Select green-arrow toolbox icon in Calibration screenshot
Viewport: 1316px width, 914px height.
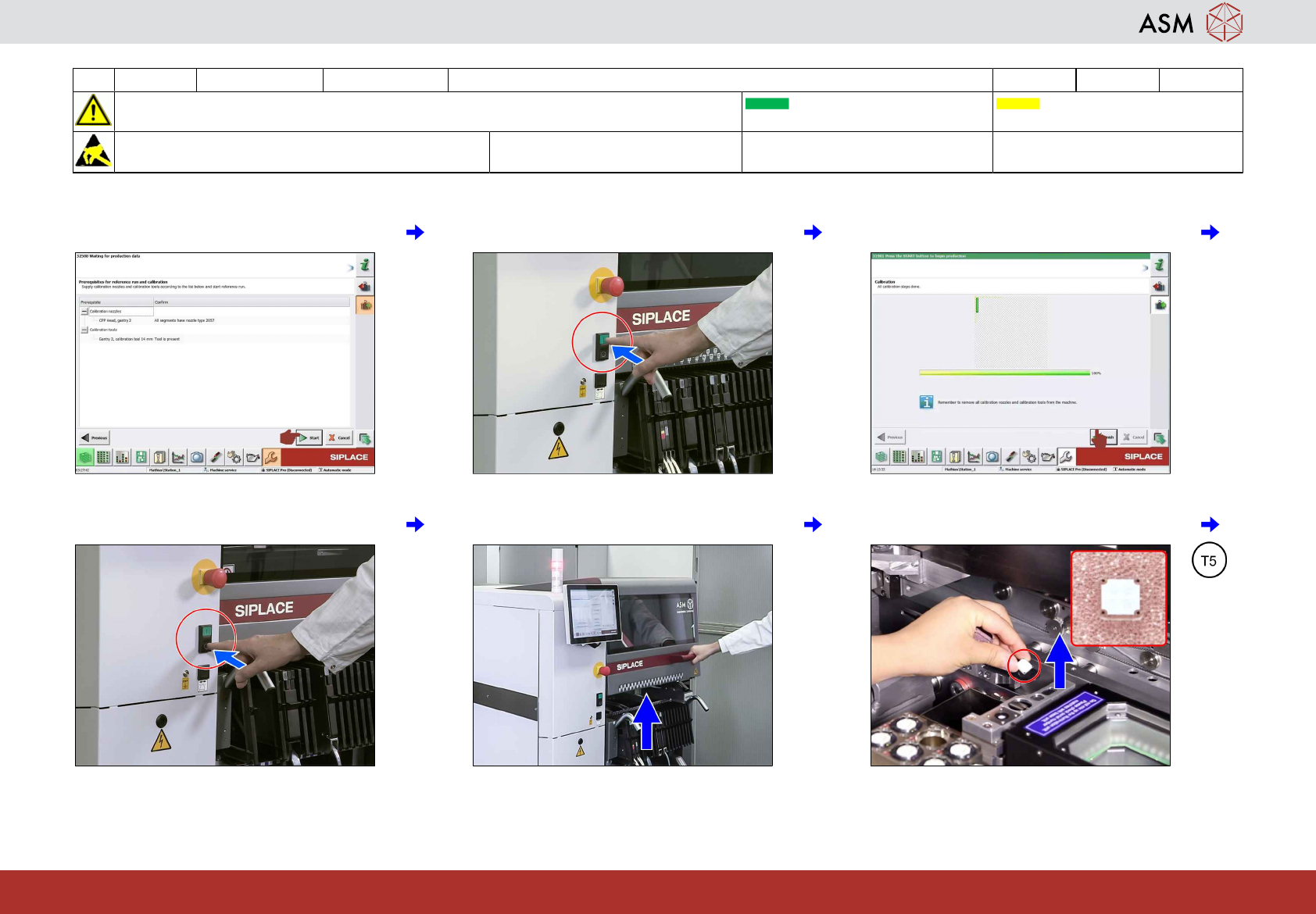(x=1160, y=305)
